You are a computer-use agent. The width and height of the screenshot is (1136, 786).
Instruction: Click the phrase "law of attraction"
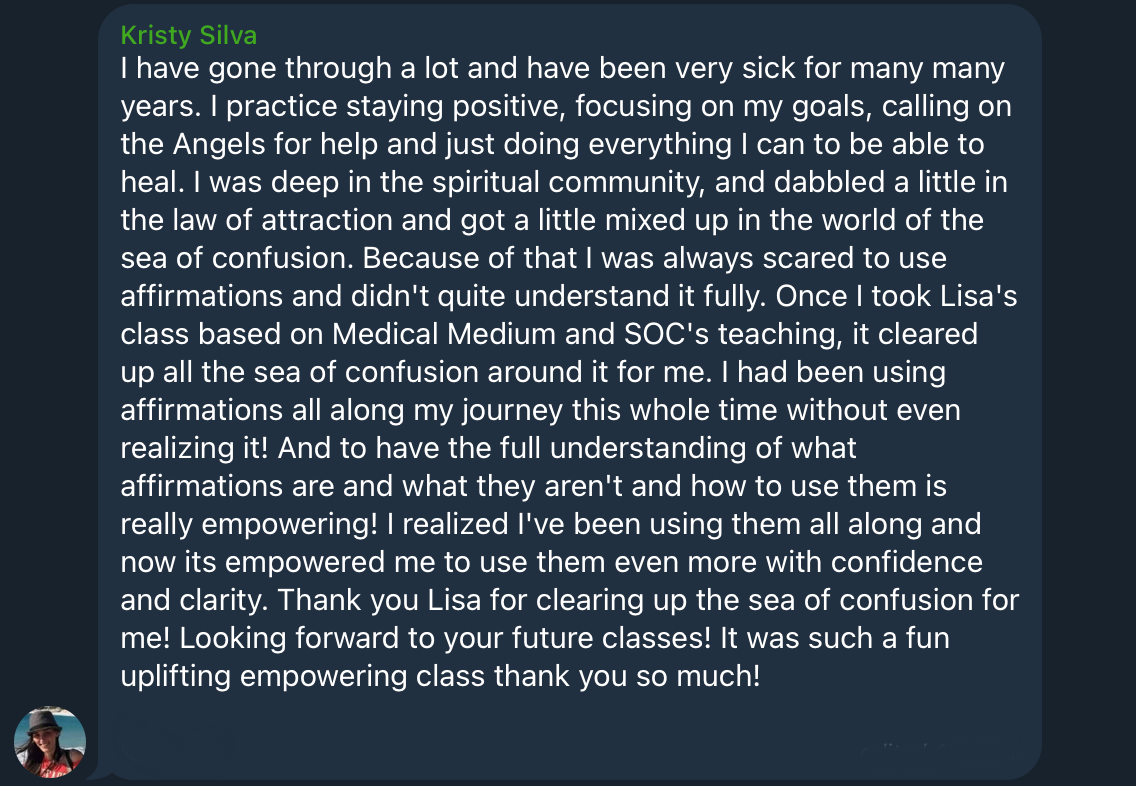click(x=270, y=220)
